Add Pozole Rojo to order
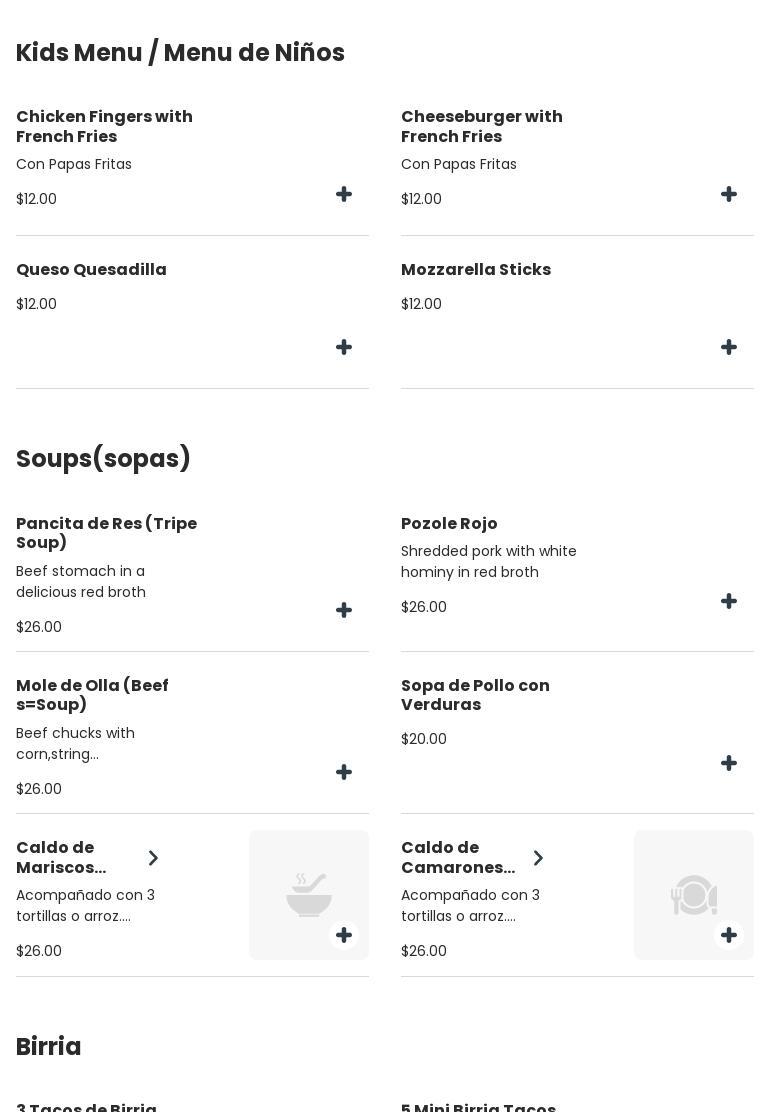The height and width of the screenshot is (1112, 770). click(729, 602)
